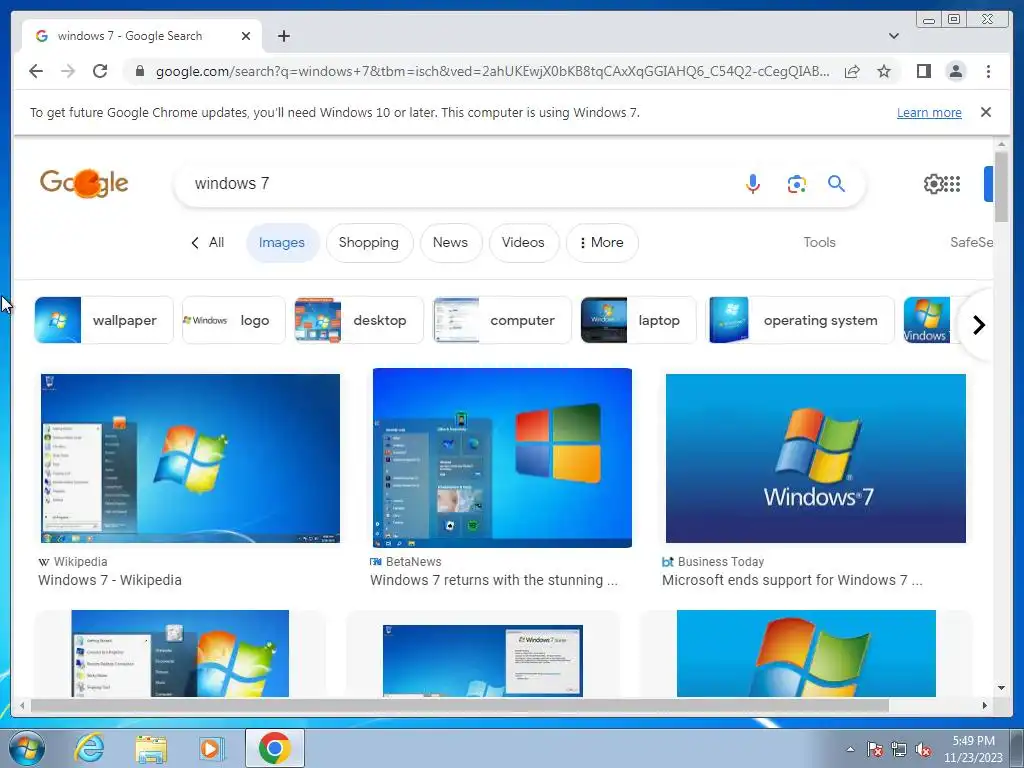Filter images by computer chip
Image resolution: width=1024 pixels, height=768 pixels.
pos(502,320)
